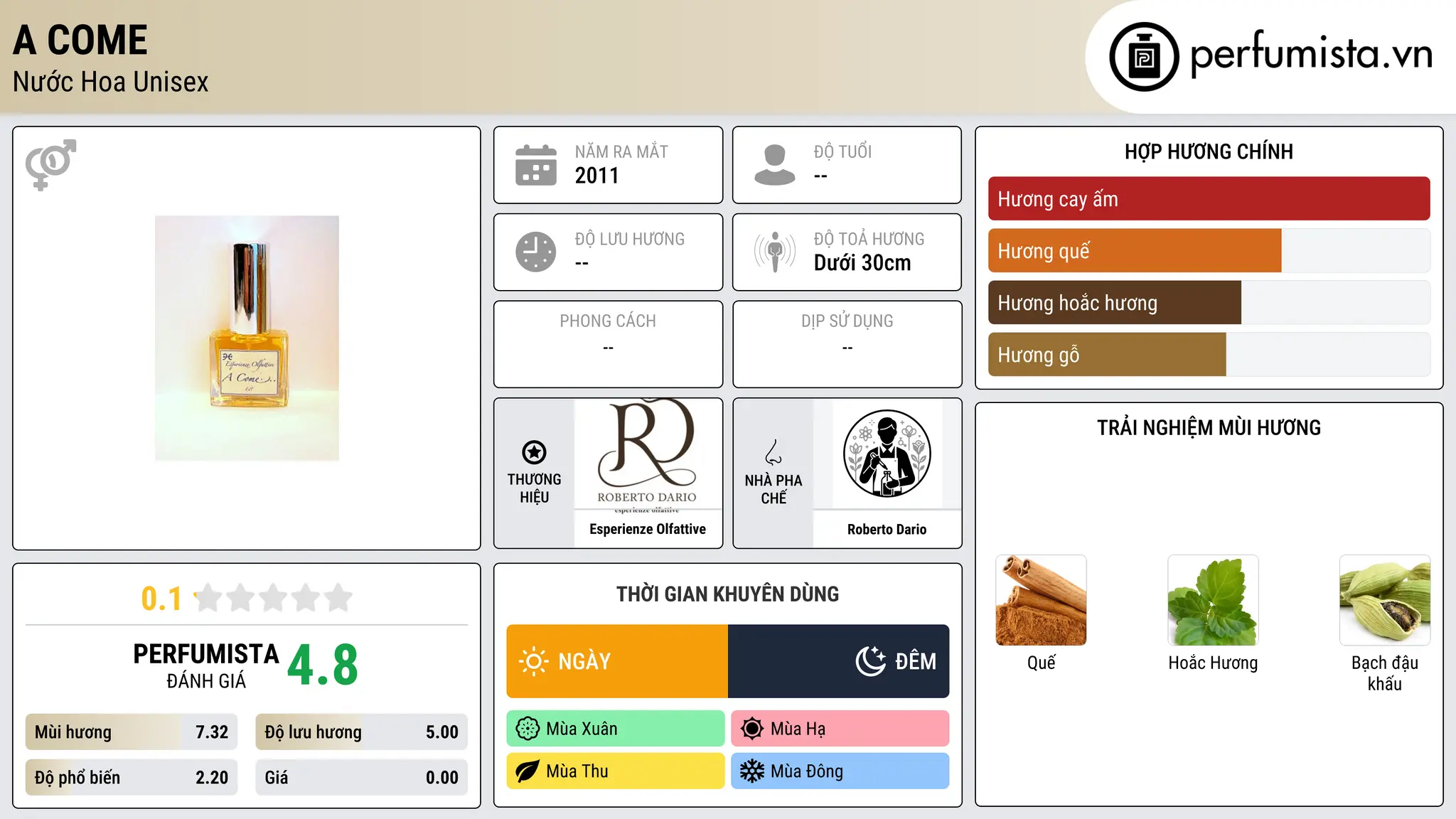Click the sun icon in the Ngày block
This screenshot has width=1456, height=819.
pos(533,661)
